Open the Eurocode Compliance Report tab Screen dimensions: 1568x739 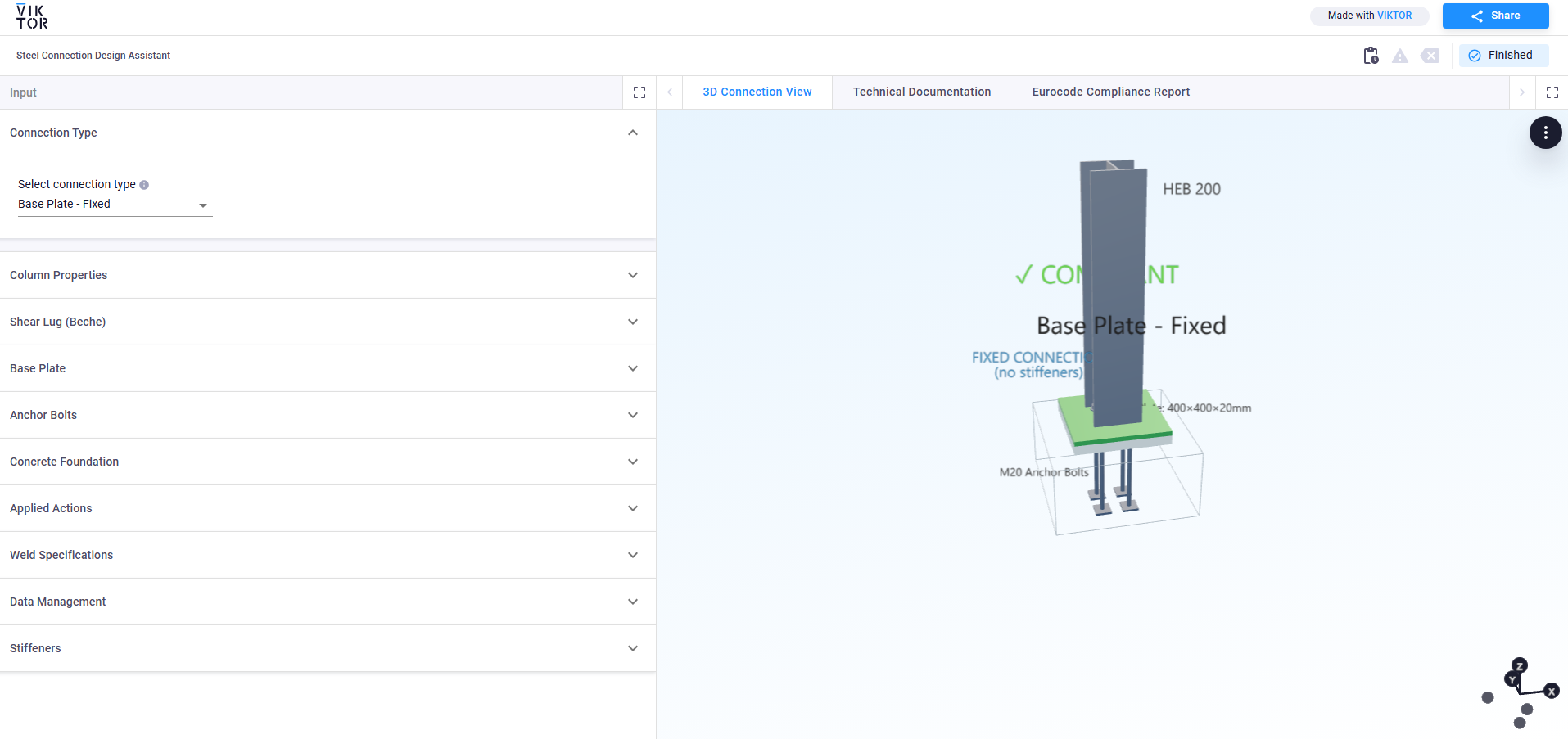click(1110, 92)
